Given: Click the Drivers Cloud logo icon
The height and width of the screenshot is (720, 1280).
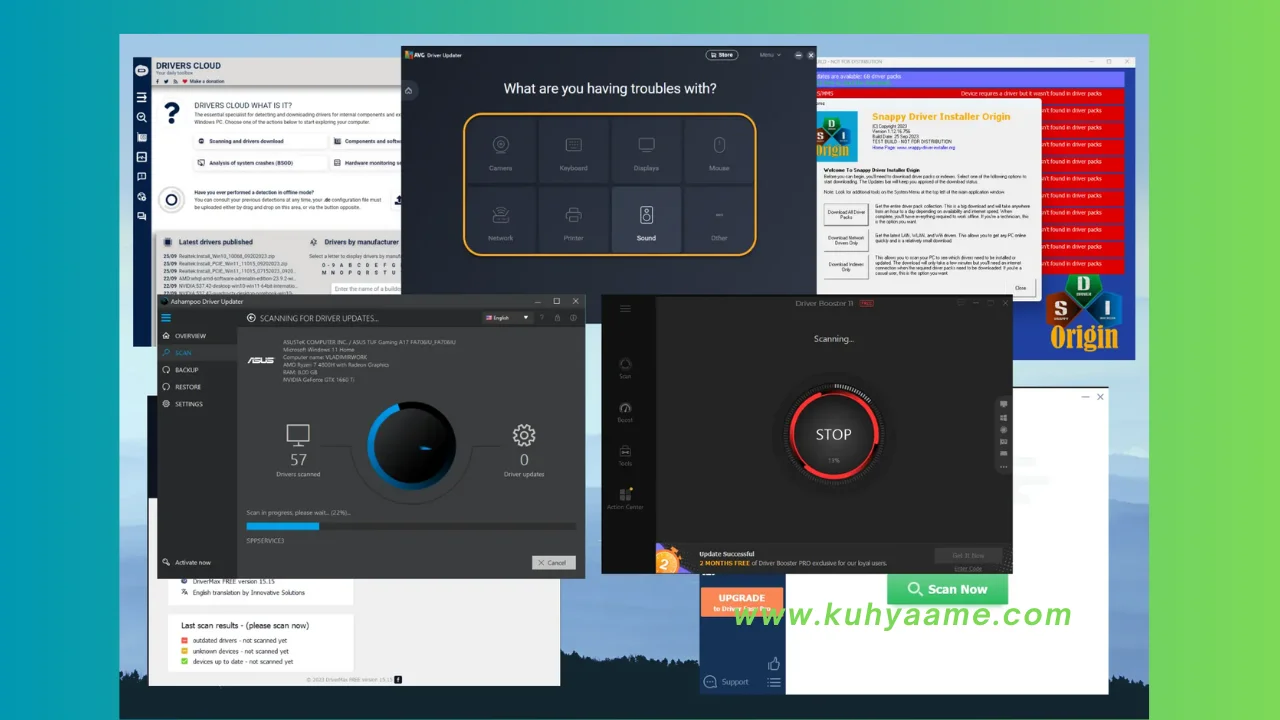Looking at the screenshot, I should coord(142,70).
